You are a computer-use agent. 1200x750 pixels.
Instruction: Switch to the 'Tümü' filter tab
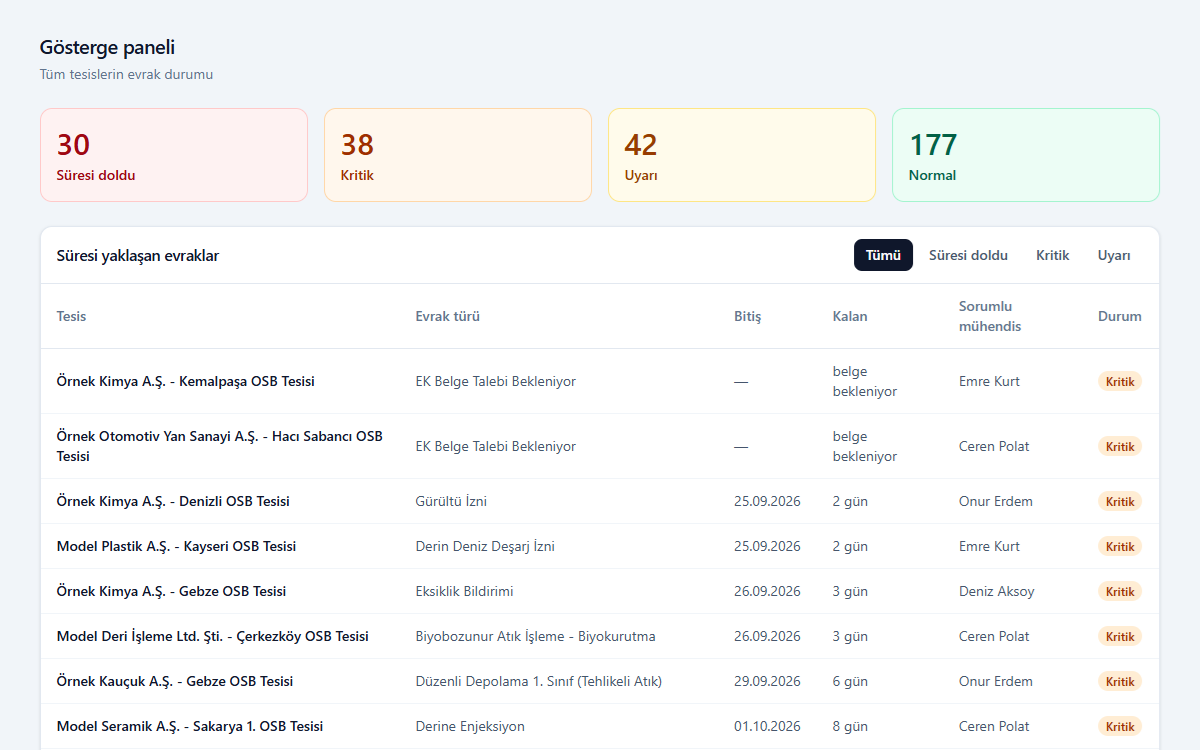click(883, 255)
